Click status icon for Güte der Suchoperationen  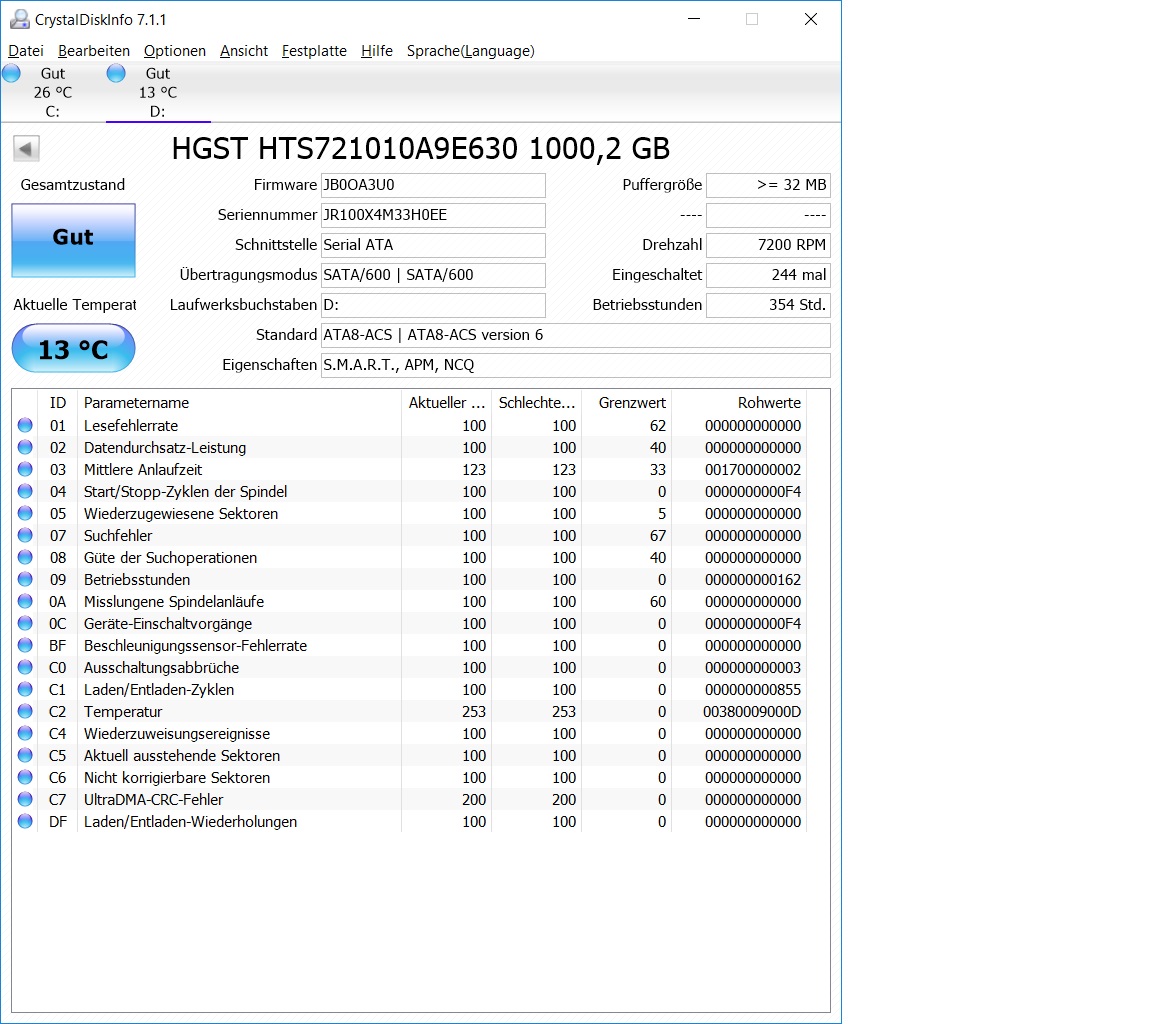[x=25, y=558]
